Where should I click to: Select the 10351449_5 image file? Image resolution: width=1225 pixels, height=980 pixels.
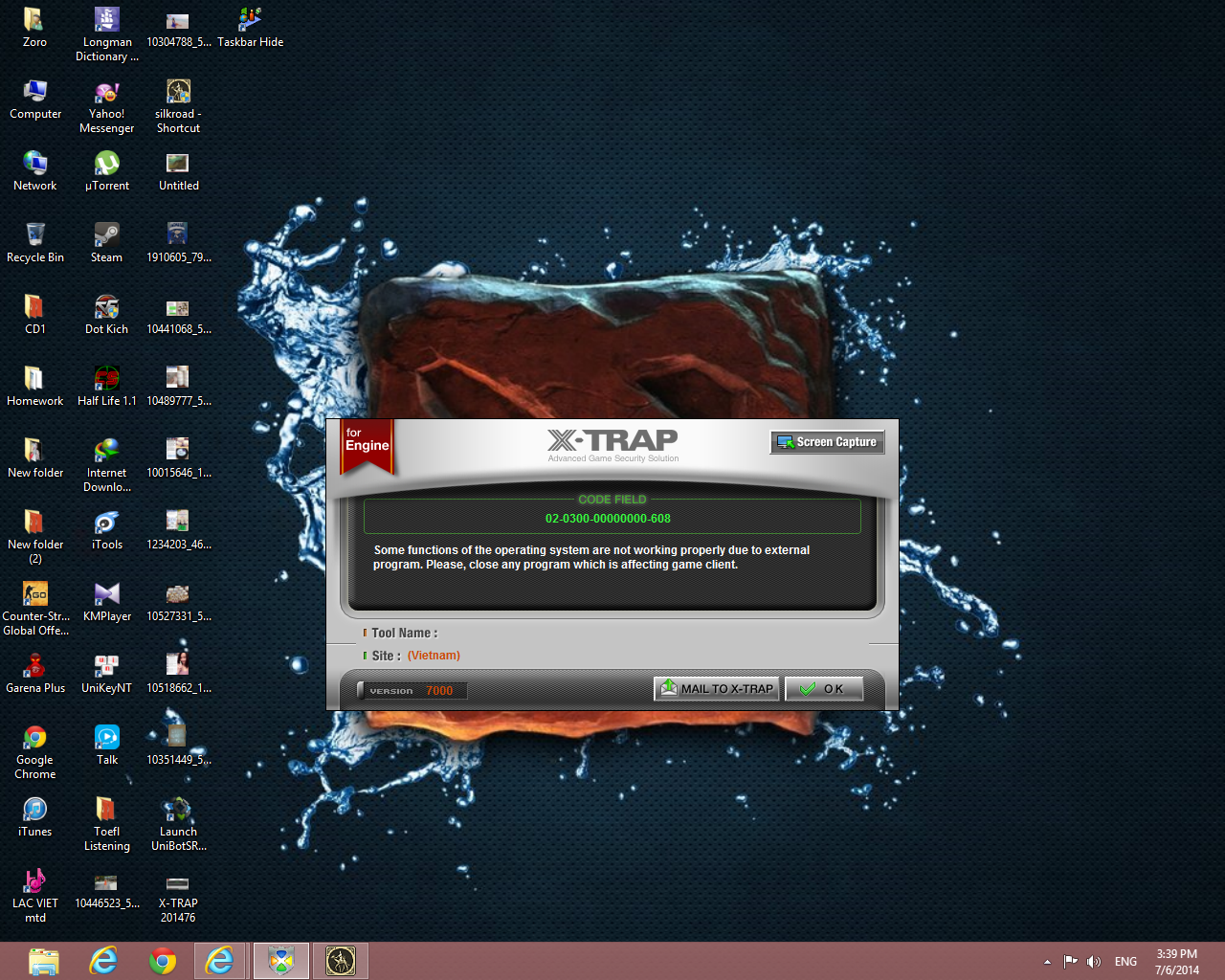178,745
